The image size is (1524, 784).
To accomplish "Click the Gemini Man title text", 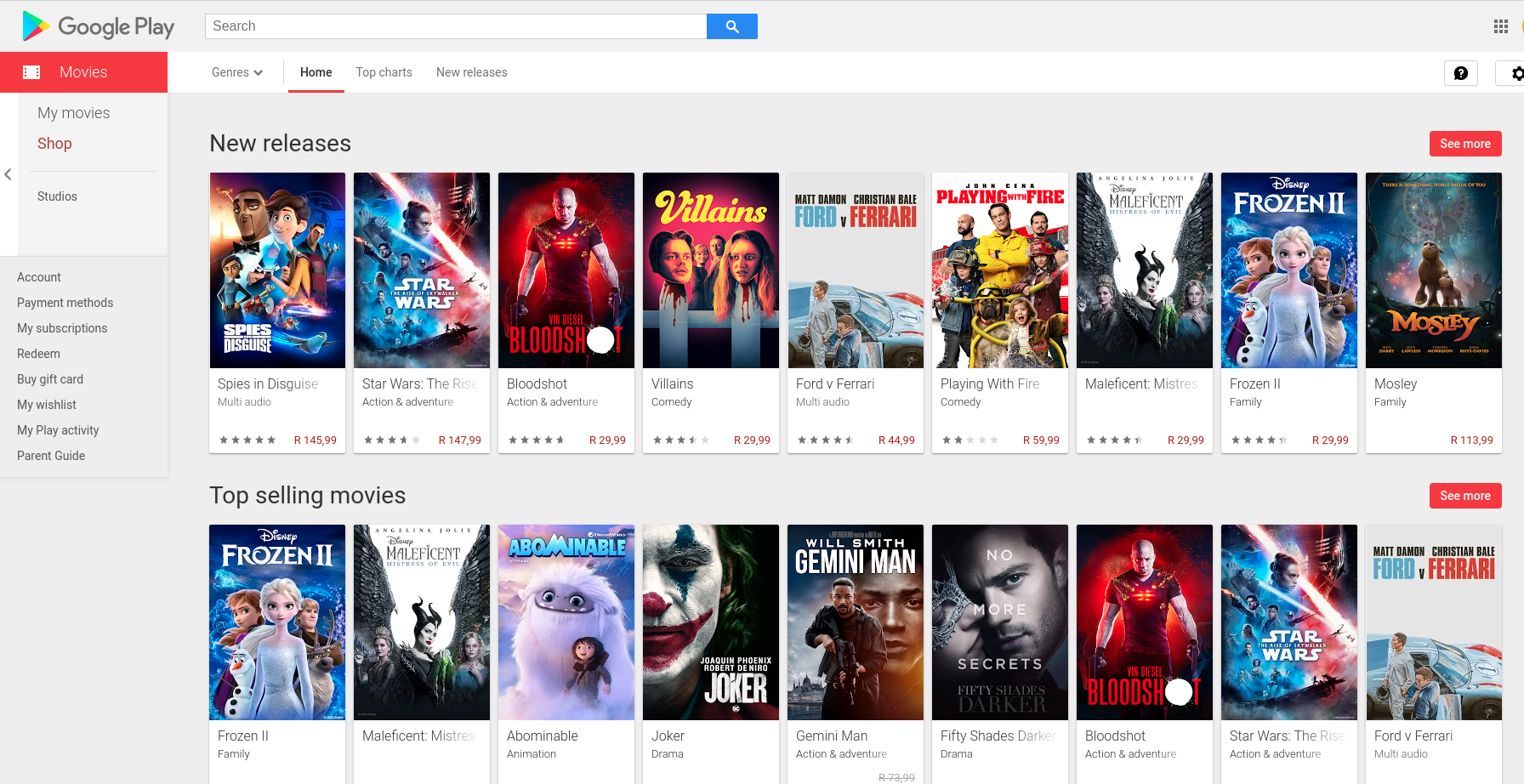I will pyautogui.click(x=832, y=736).
